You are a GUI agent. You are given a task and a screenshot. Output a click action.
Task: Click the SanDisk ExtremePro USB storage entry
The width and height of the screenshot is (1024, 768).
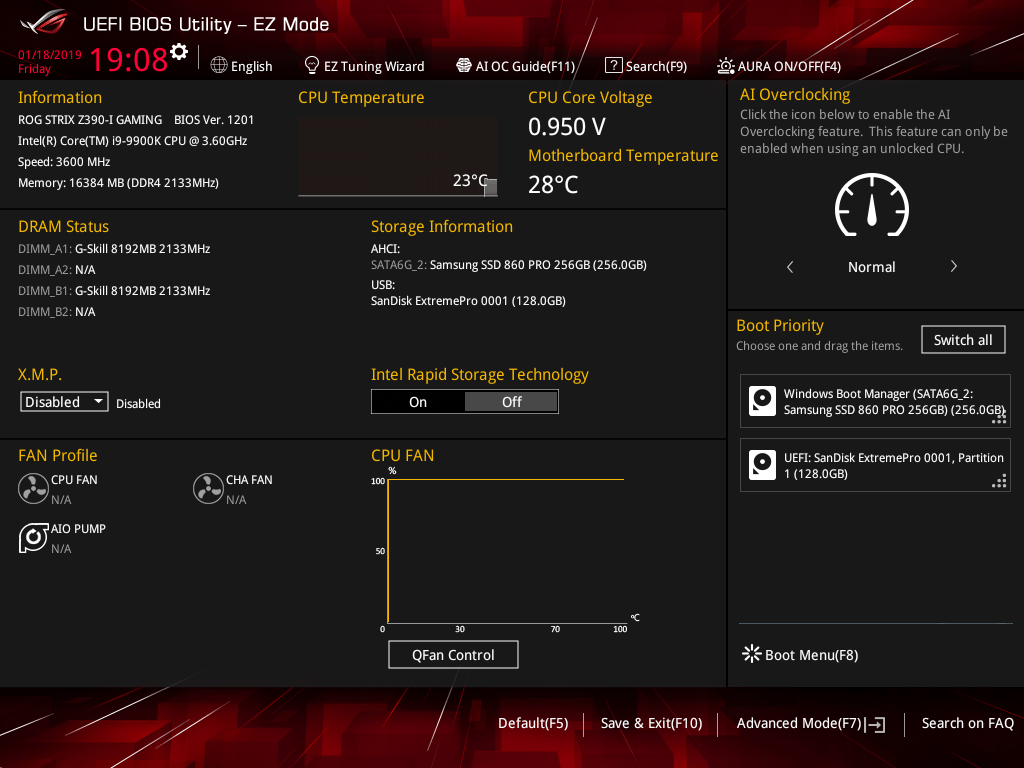tap(468, 300)
